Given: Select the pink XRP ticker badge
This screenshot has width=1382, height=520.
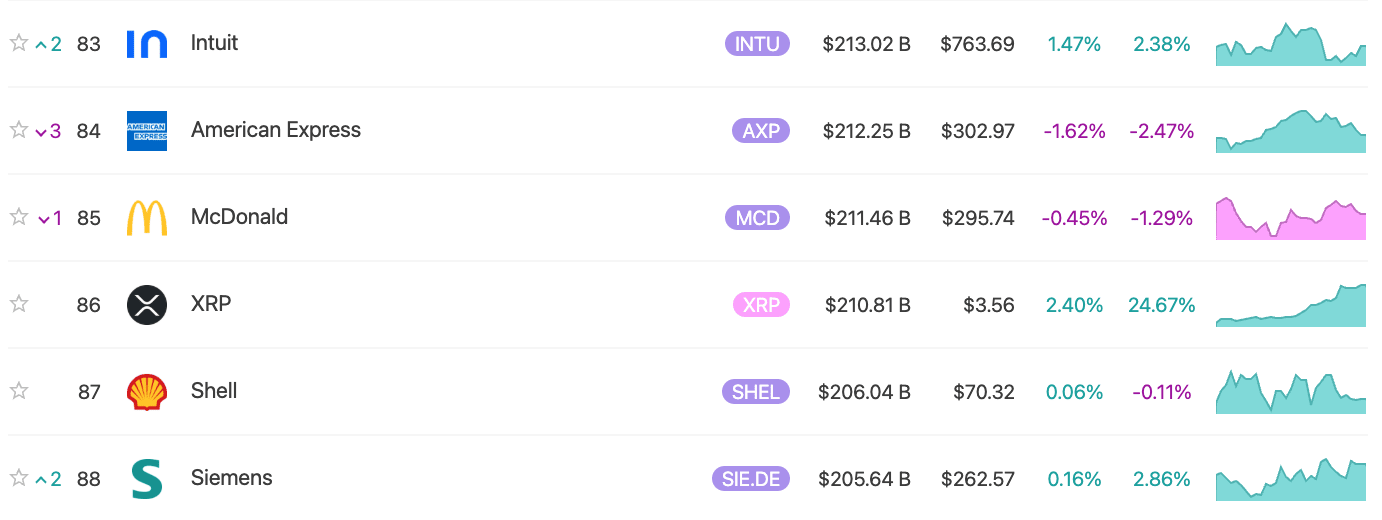Looking at the screenshot, I should click(761, 305).
